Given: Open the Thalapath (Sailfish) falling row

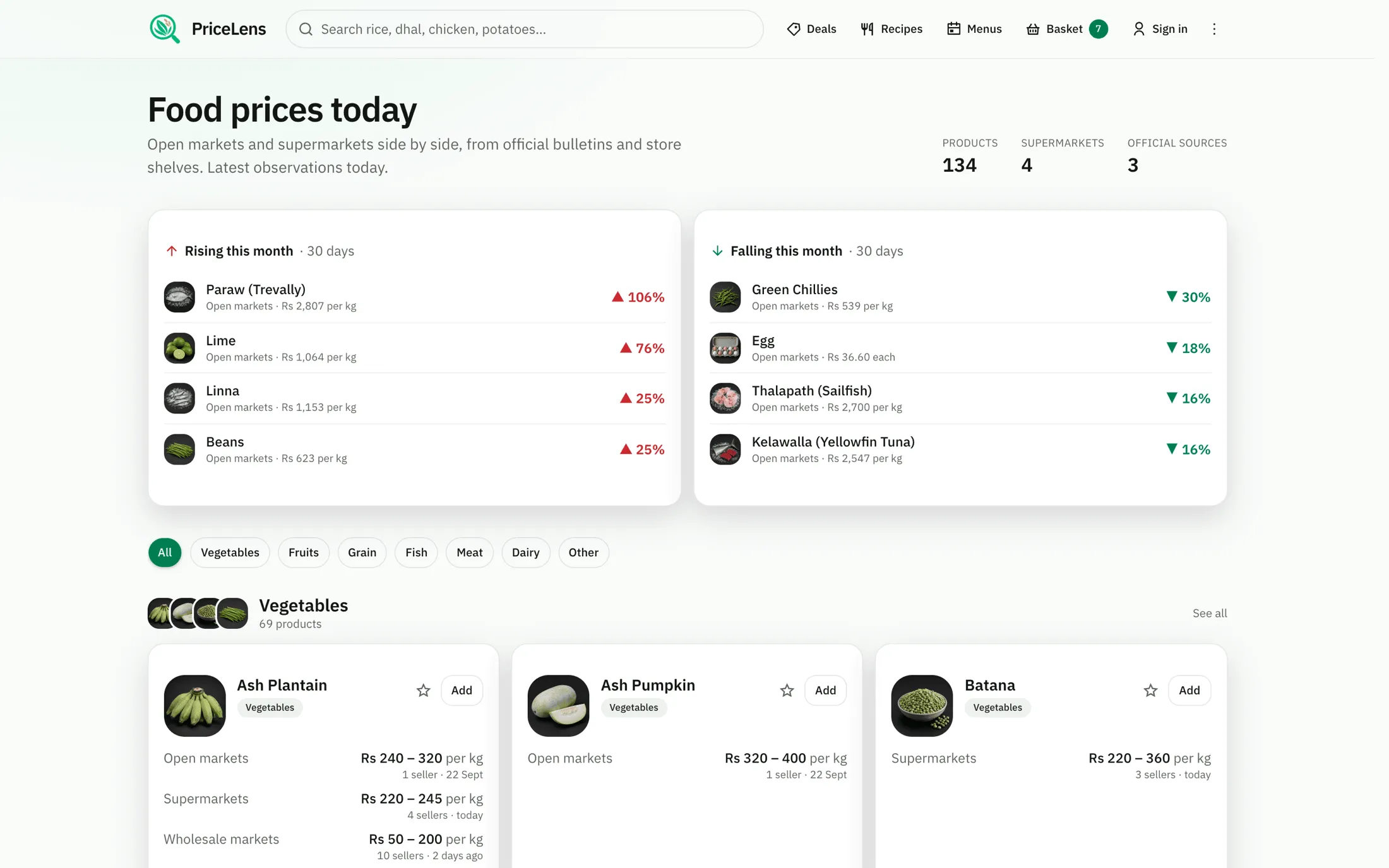Looking at the screenshot, I should 960,398.
